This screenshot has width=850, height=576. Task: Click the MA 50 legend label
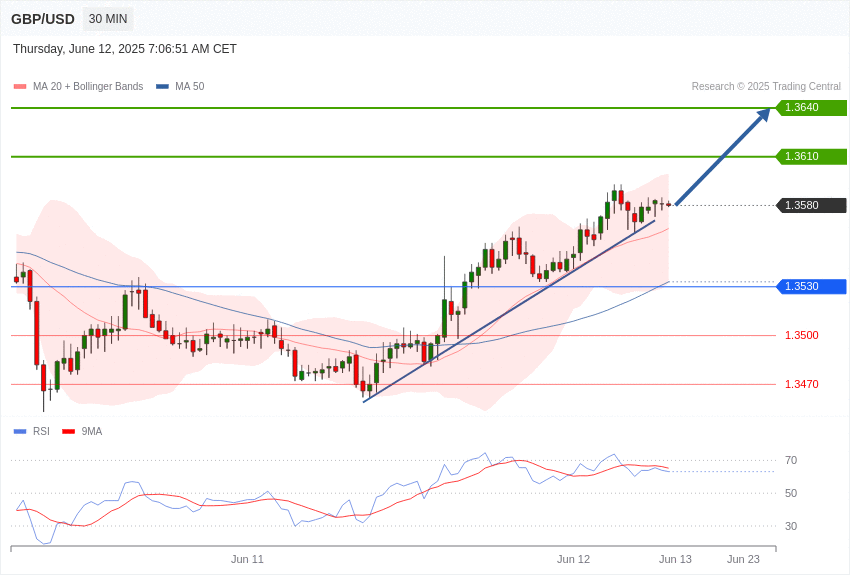click(x=190, y=87)
